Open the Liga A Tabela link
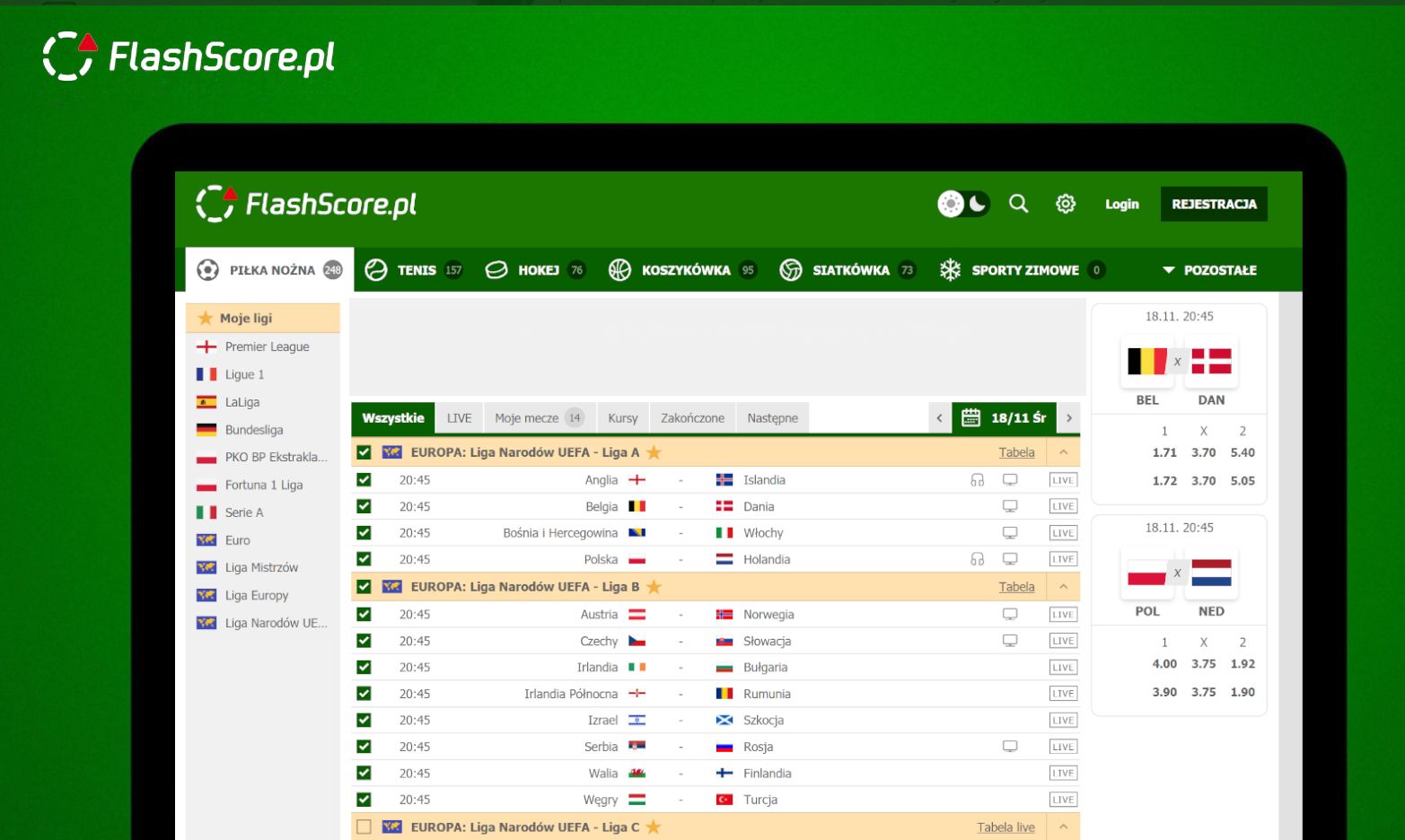Viewport: 1405px width, 840px height. click(1016, 452)
